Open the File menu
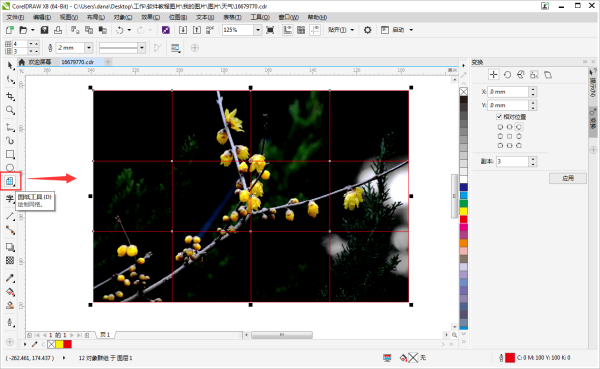This screenshot has width=600, height=369. tap(15, 17)
